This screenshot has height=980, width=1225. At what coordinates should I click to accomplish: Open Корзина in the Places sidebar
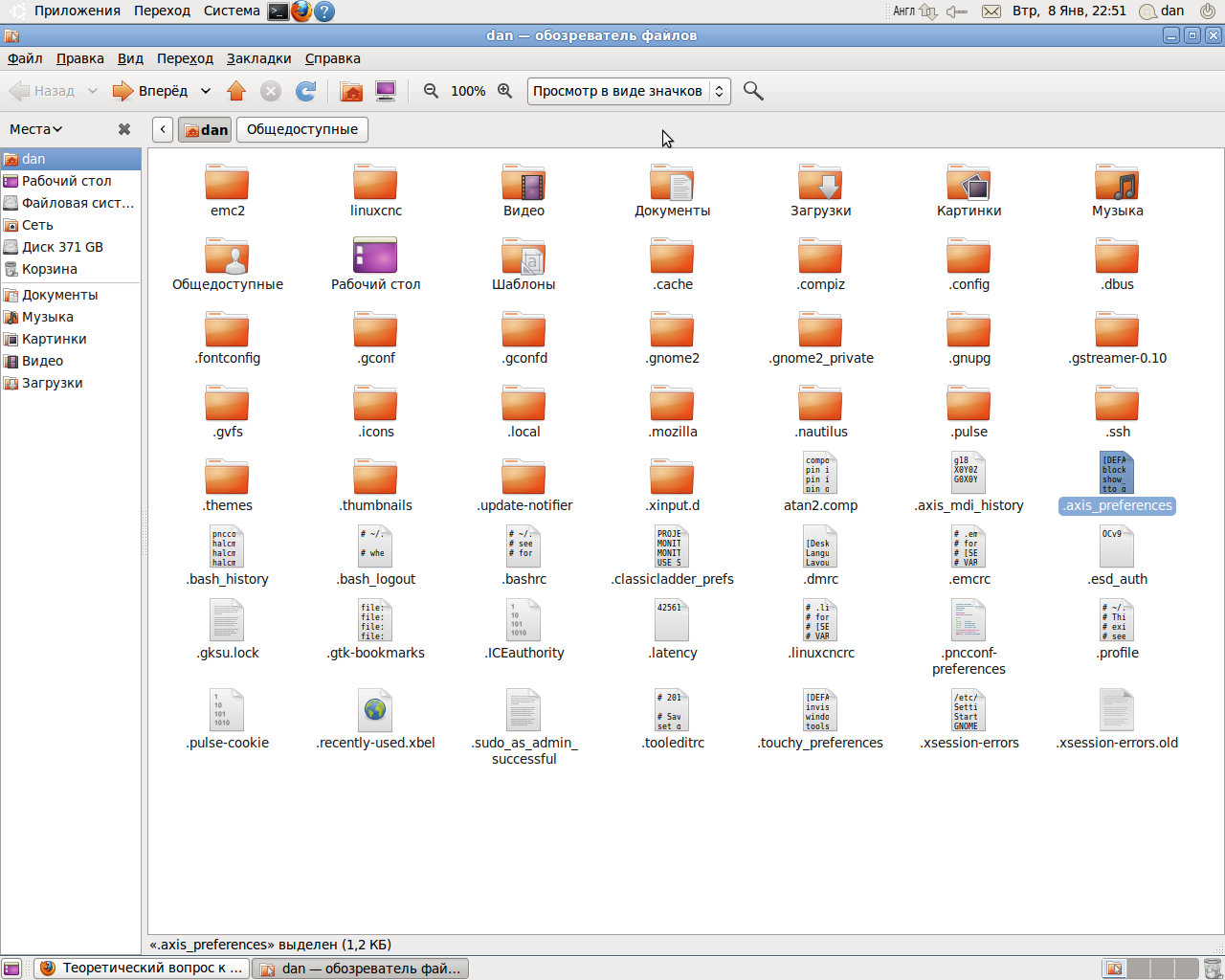coord(71,269)
